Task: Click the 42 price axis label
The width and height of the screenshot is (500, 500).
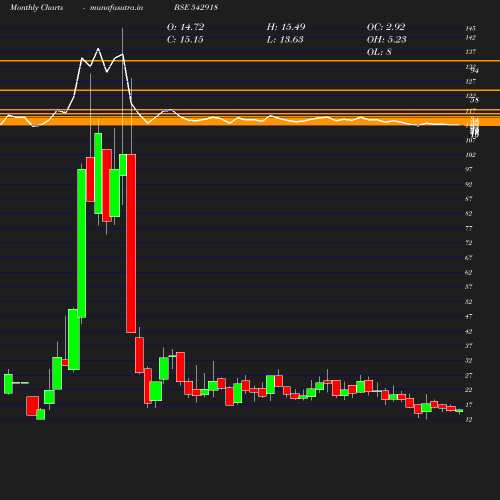Action: pyautogui.click(x=469, y=331)
